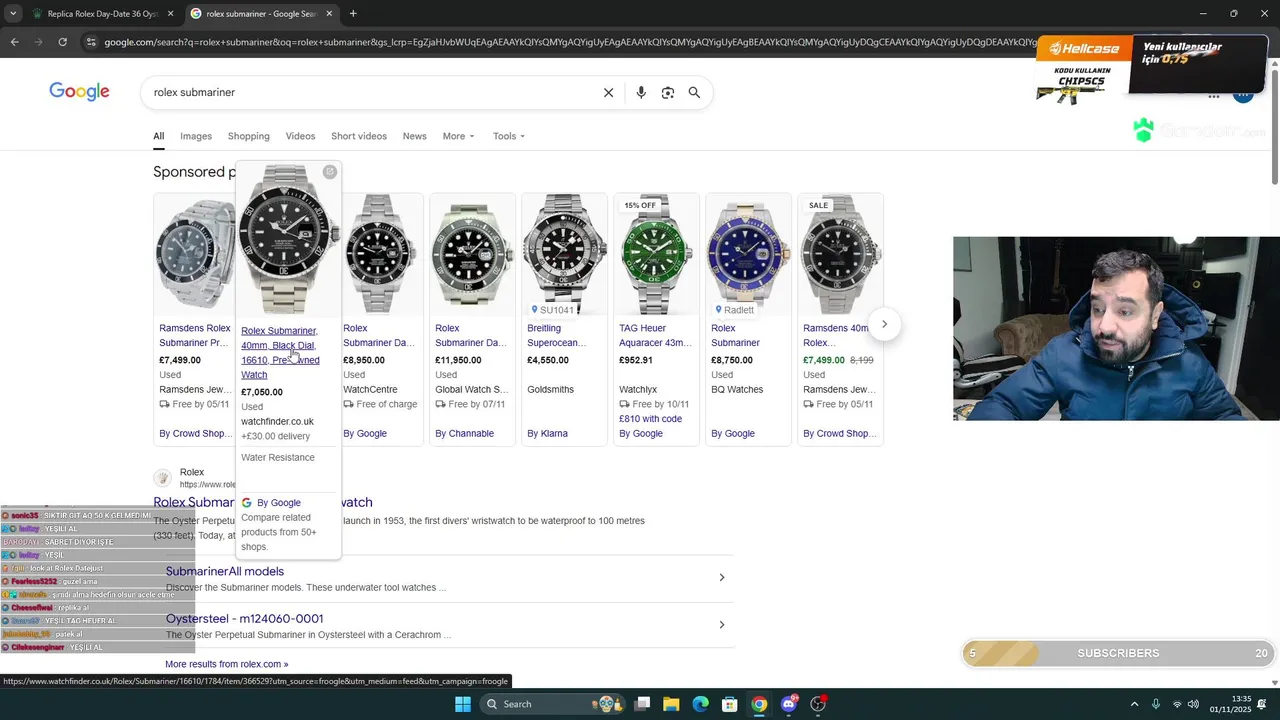The image size is (1280, 720).
Task: Open the green-dial TAG Heuer watch image
Action: tap(656, 255)
